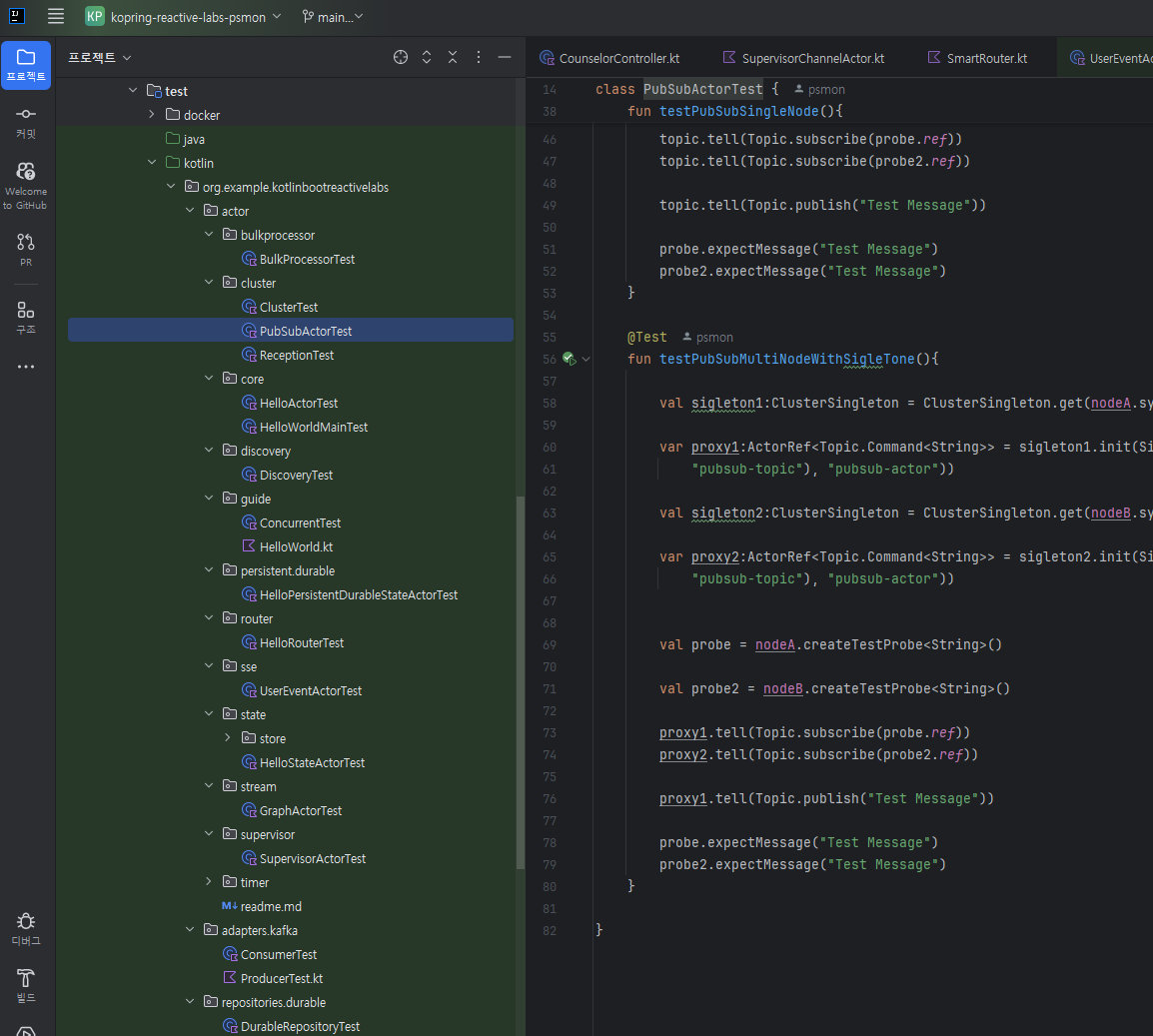Viewport: 1153px width, 1036px height.
Task: Open the main hamburger menu
Action: coord(56,16)
